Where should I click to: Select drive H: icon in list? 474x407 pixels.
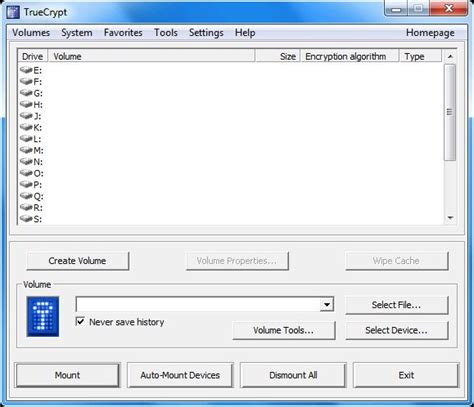26,104
